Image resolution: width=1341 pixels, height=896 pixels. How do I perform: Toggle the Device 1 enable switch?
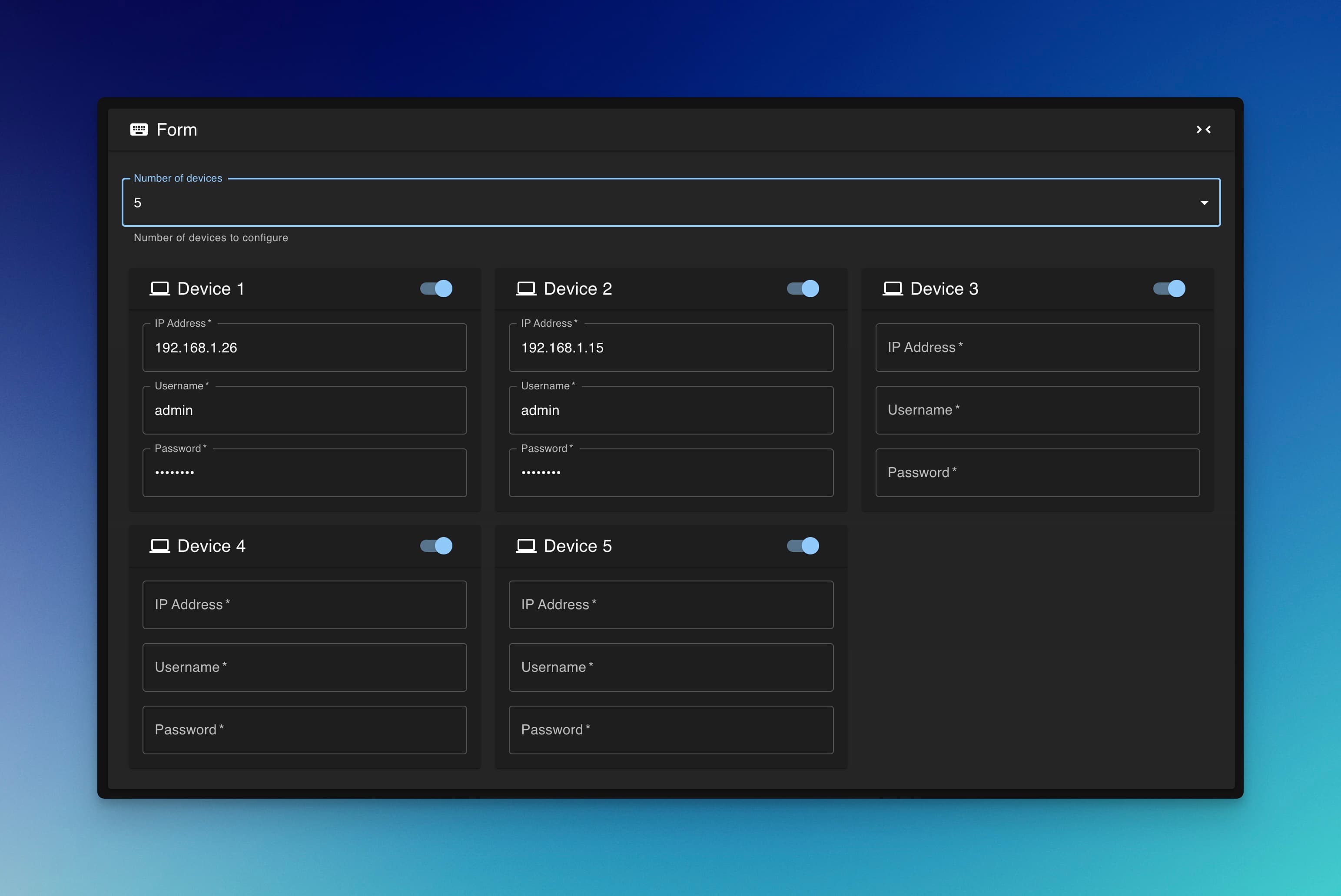(x=436, y=289)
